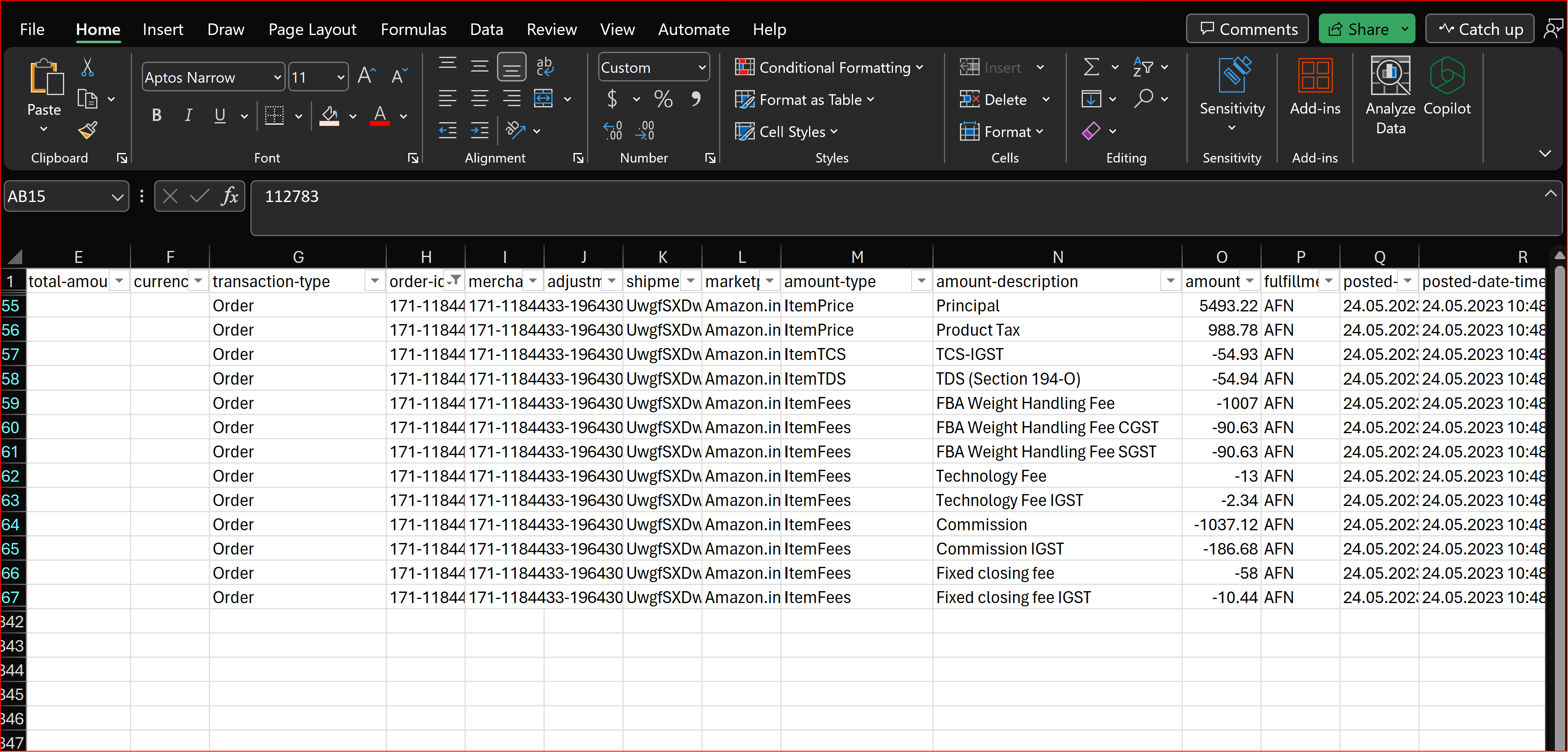
Task: Open the Aptos Narrow font name dropdown
Action: [277, 77]
